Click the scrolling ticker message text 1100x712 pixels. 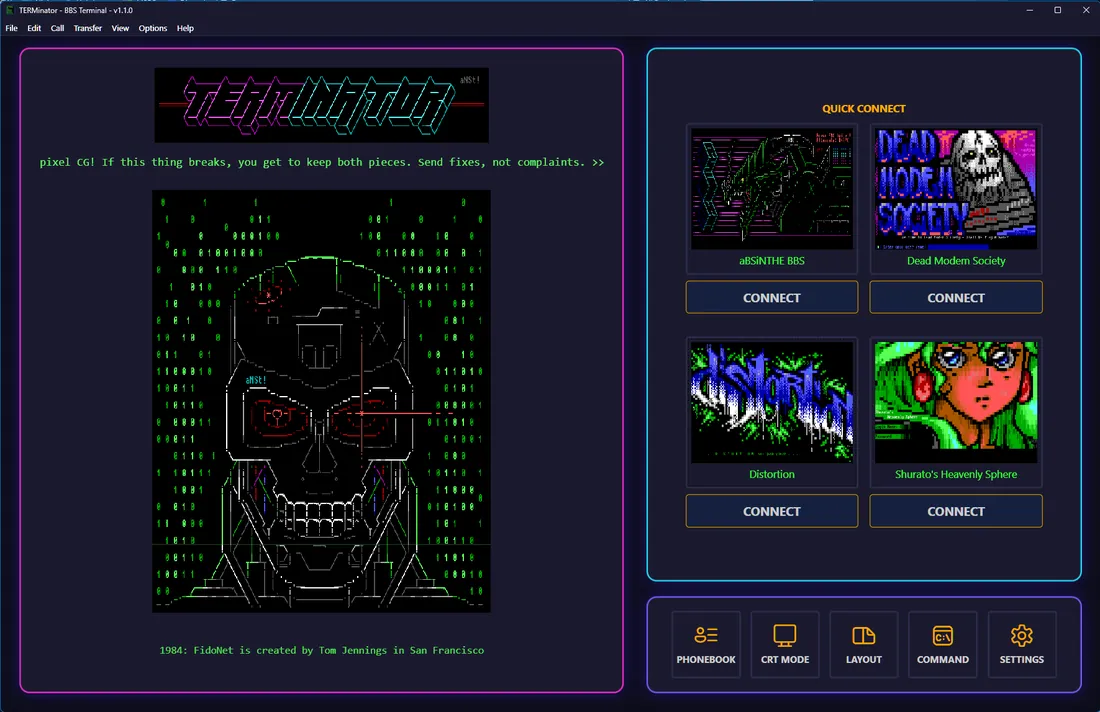(x=321, y=162)
